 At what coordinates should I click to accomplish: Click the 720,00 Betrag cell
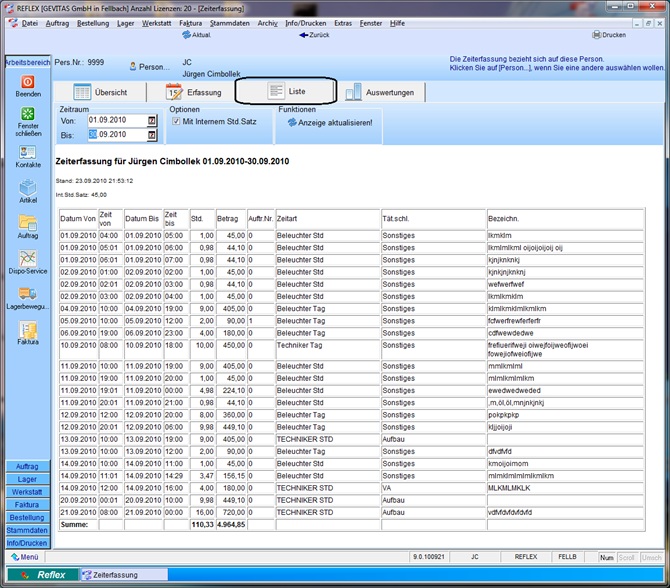(x=231, y=512)
